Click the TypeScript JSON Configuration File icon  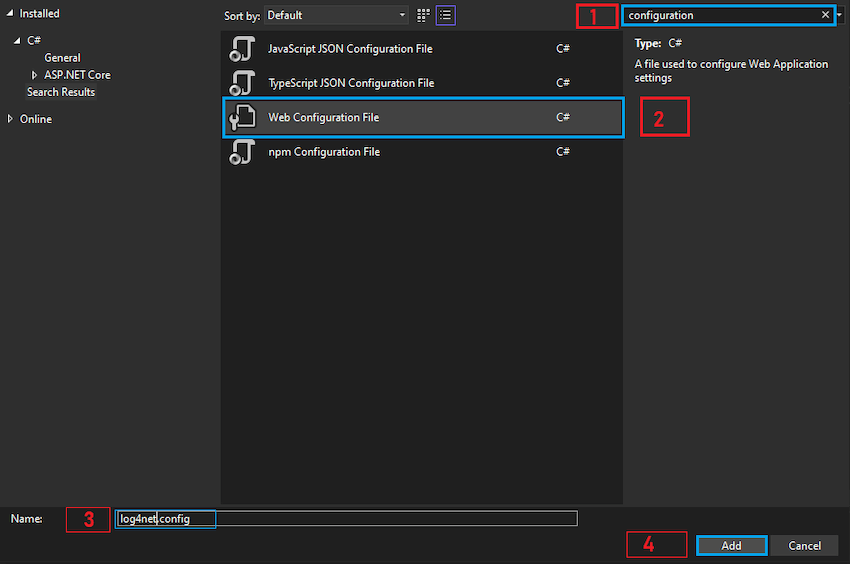click(242, 83)
